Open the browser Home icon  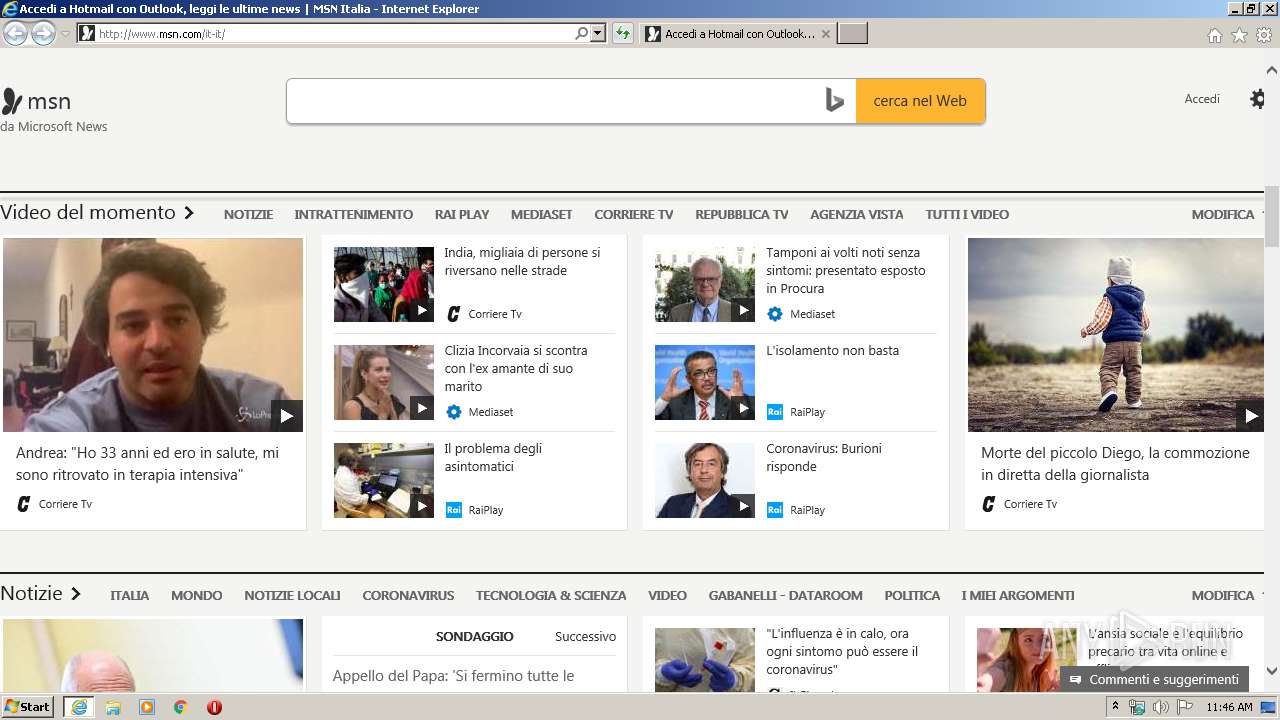(1214, 35)
